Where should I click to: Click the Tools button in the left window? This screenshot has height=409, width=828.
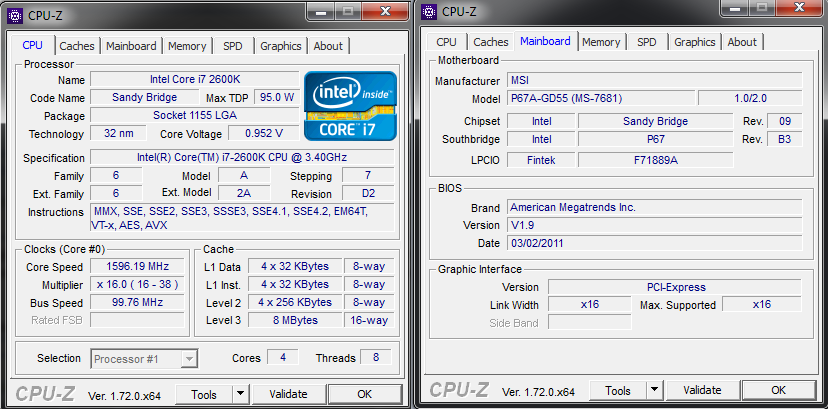coord(204,394)
